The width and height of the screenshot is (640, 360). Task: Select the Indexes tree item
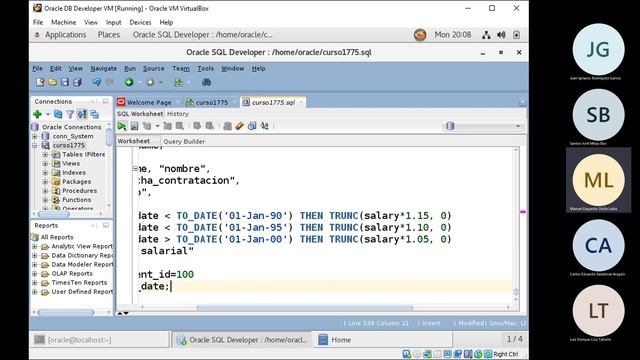point(73,173)
